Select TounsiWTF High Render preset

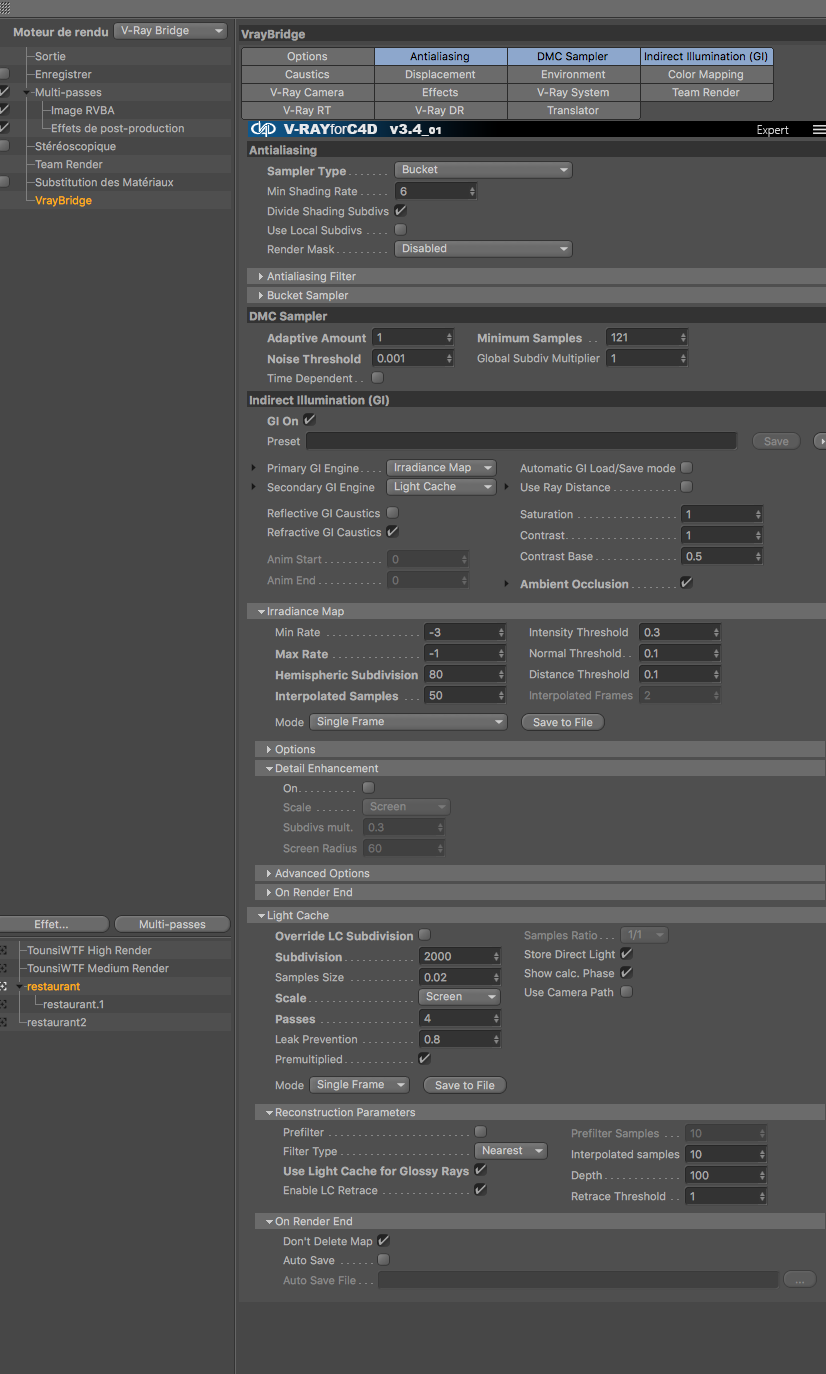(x=89, y=951)
